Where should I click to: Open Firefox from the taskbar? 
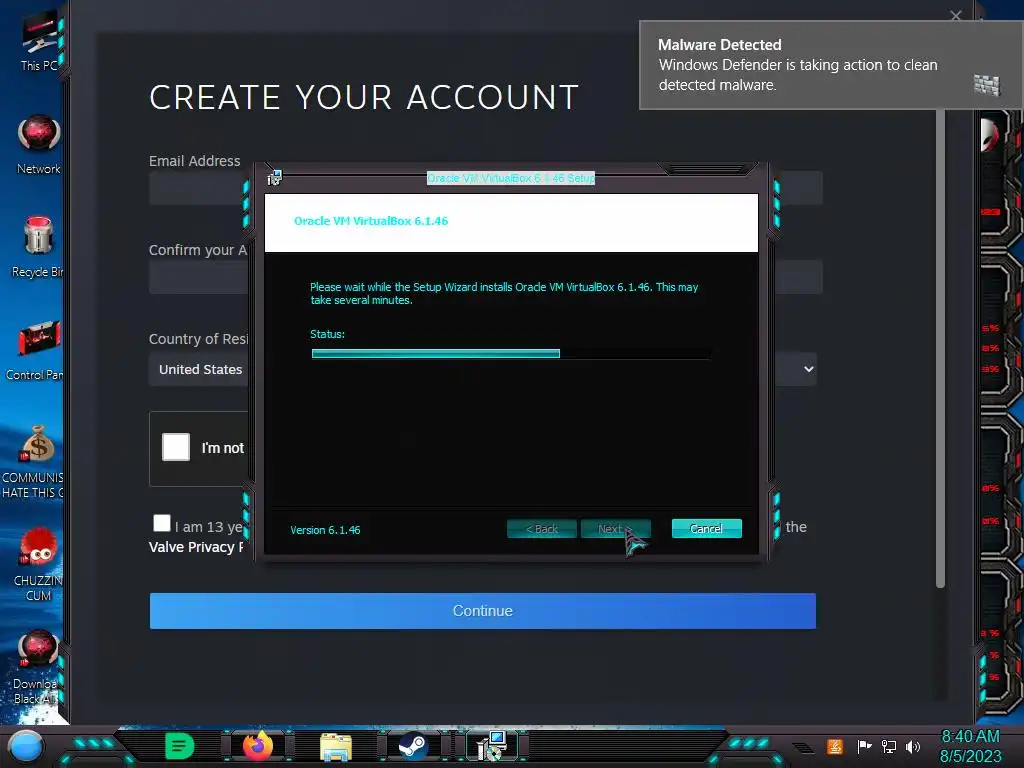point(257,746)
